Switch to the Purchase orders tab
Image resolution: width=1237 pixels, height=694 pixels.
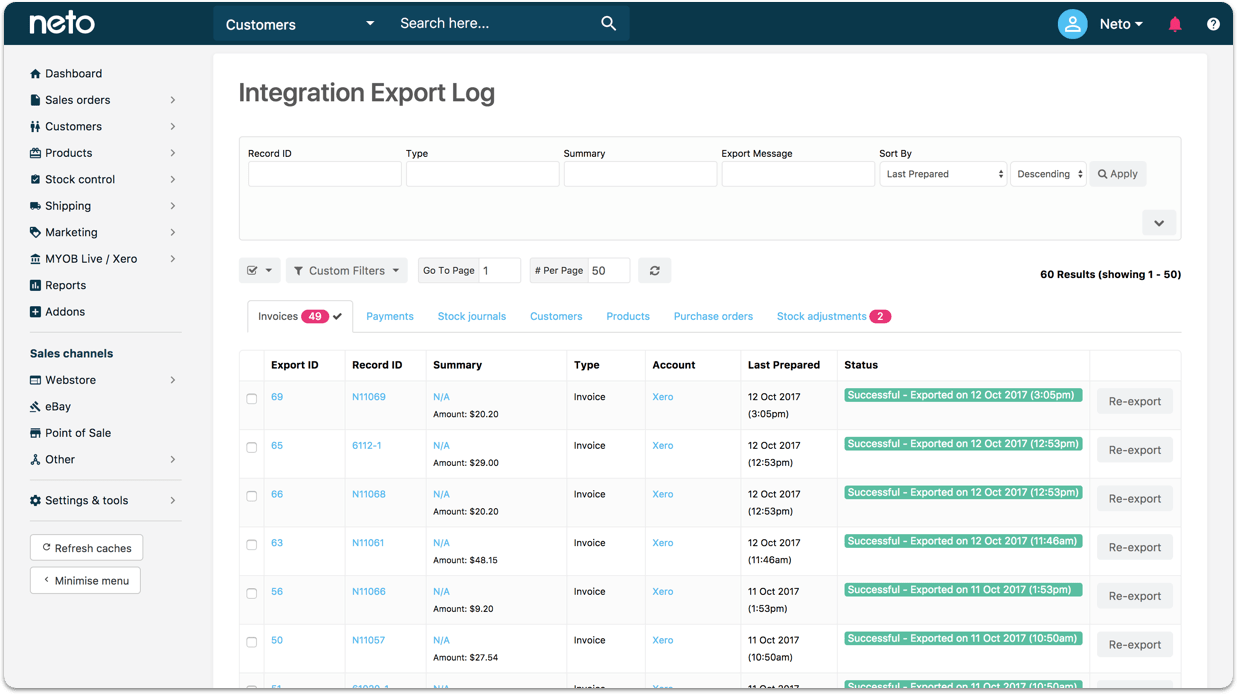(713, 316)
